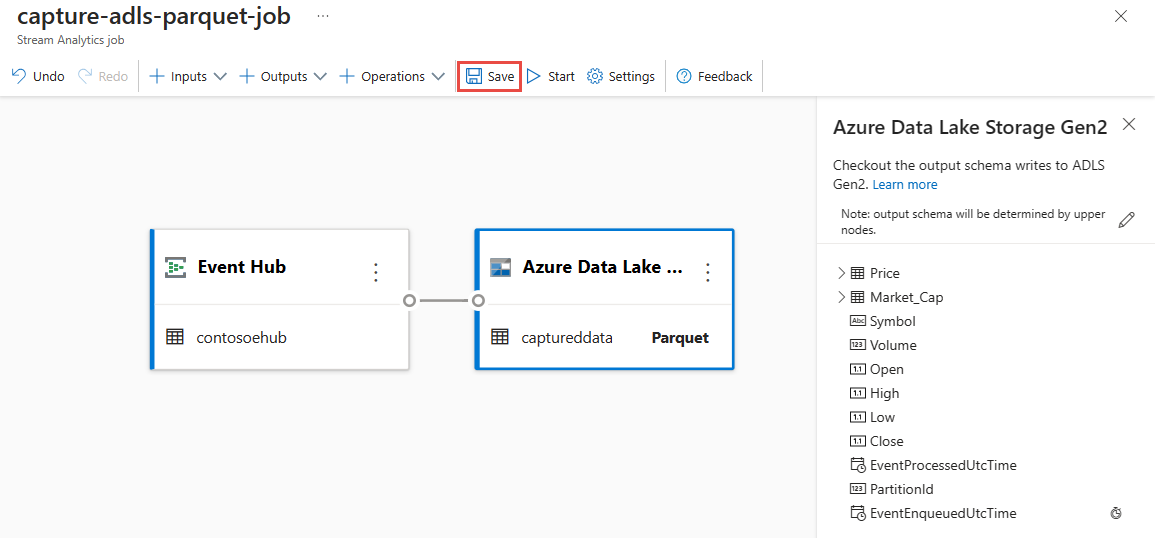The image size is (1155, 538).
Task: Select the Low field name
Action: (882, 417)
